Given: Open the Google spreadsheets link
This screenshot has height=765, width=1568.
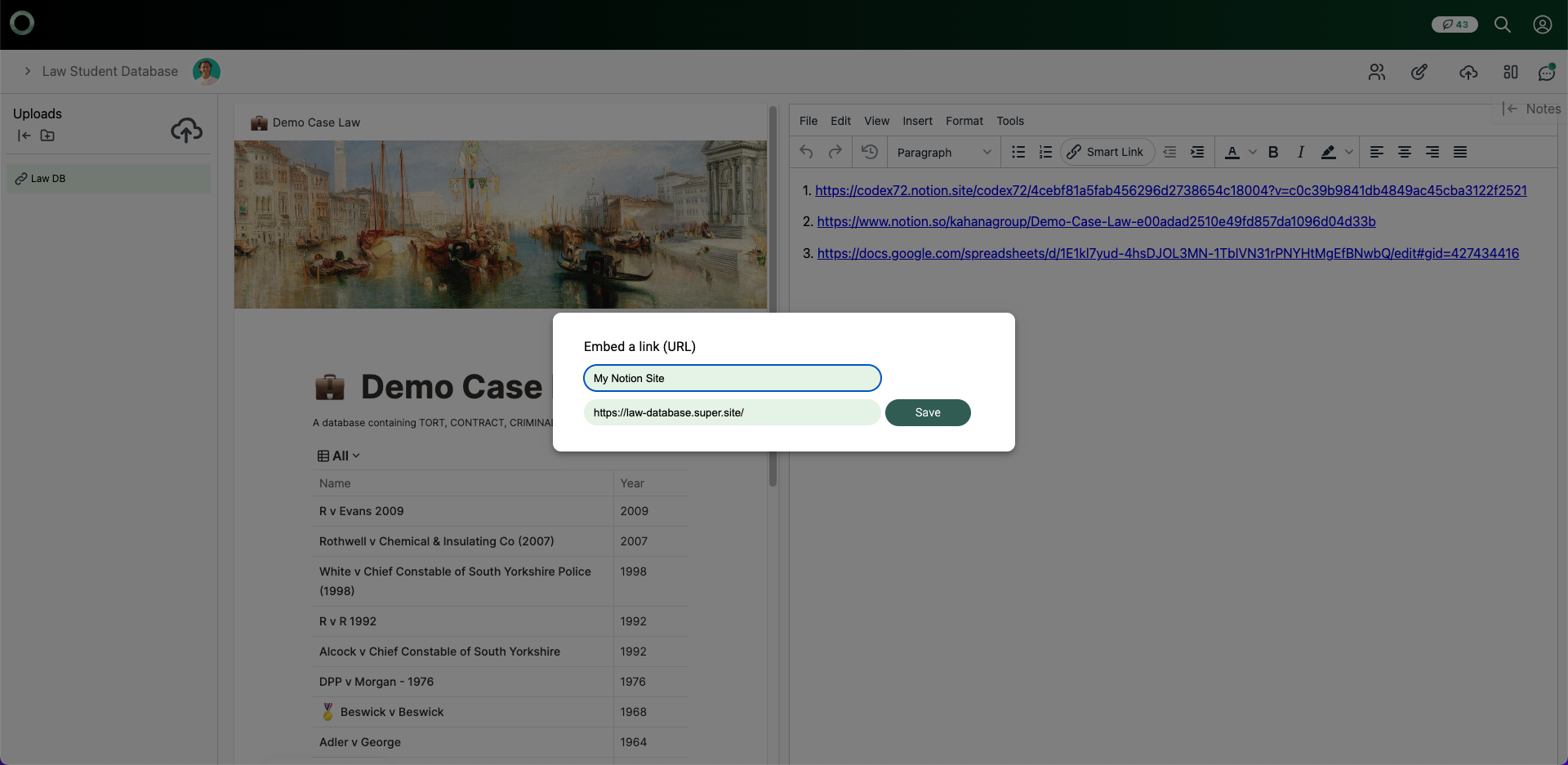Looking at the screenshot, I should click(x=1168, y=253).
